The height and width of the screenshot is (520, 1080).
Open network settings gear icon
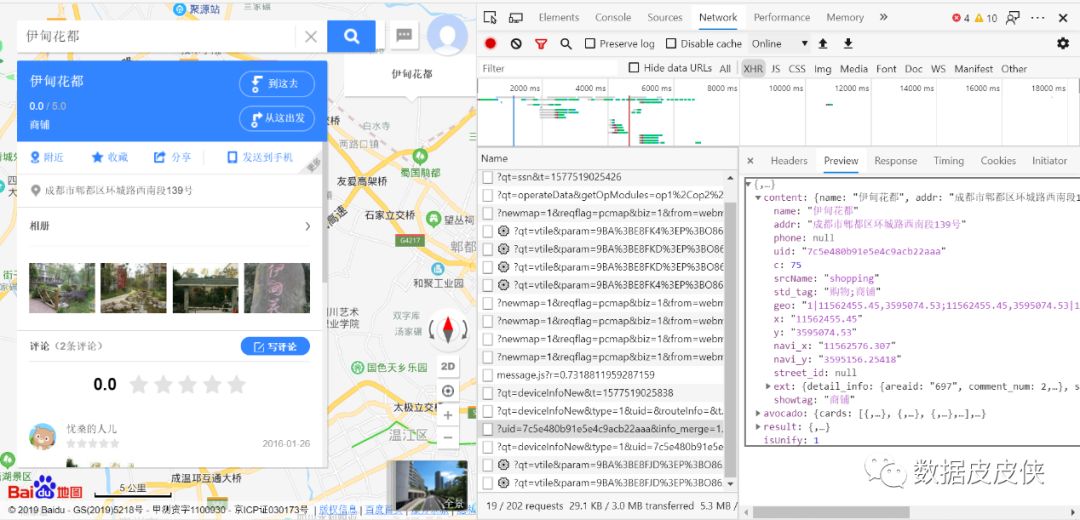pyautogui.click(x=1063, y=43)
